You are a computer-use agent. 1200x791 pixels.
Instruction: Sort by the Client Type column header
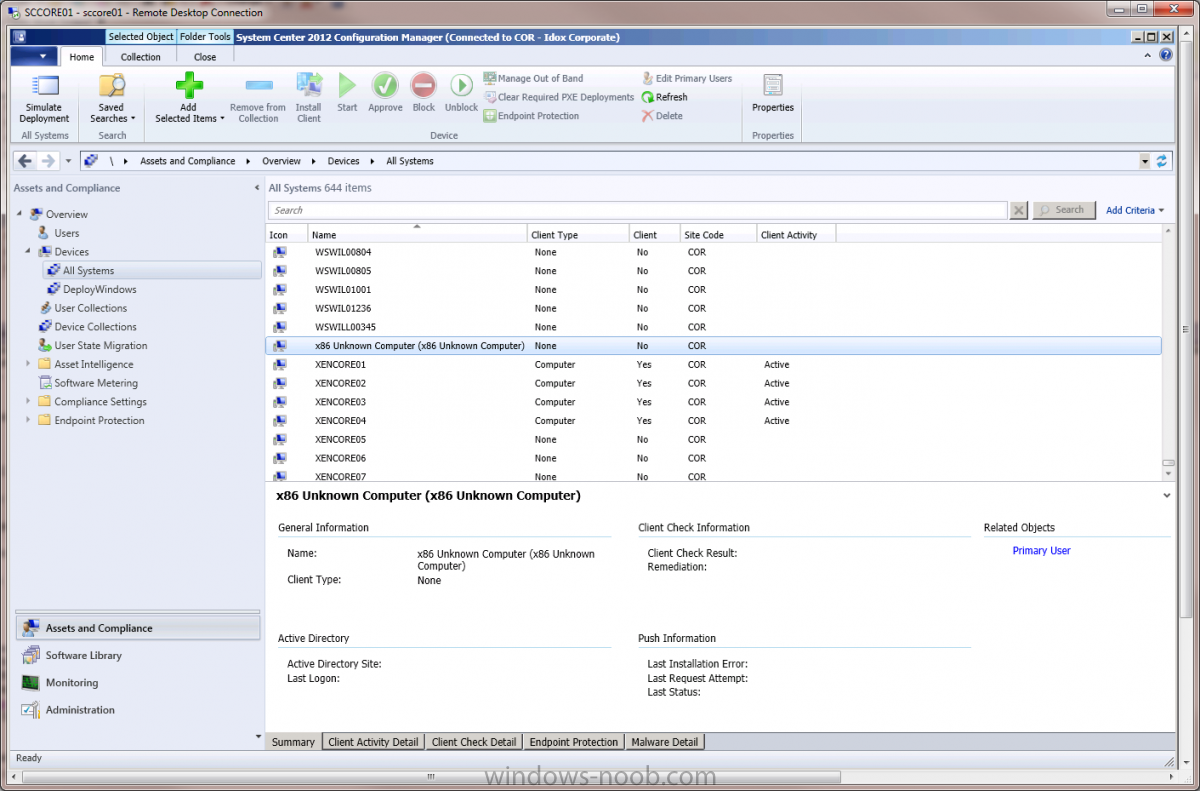pyautogui.click(x=578, y=235)
